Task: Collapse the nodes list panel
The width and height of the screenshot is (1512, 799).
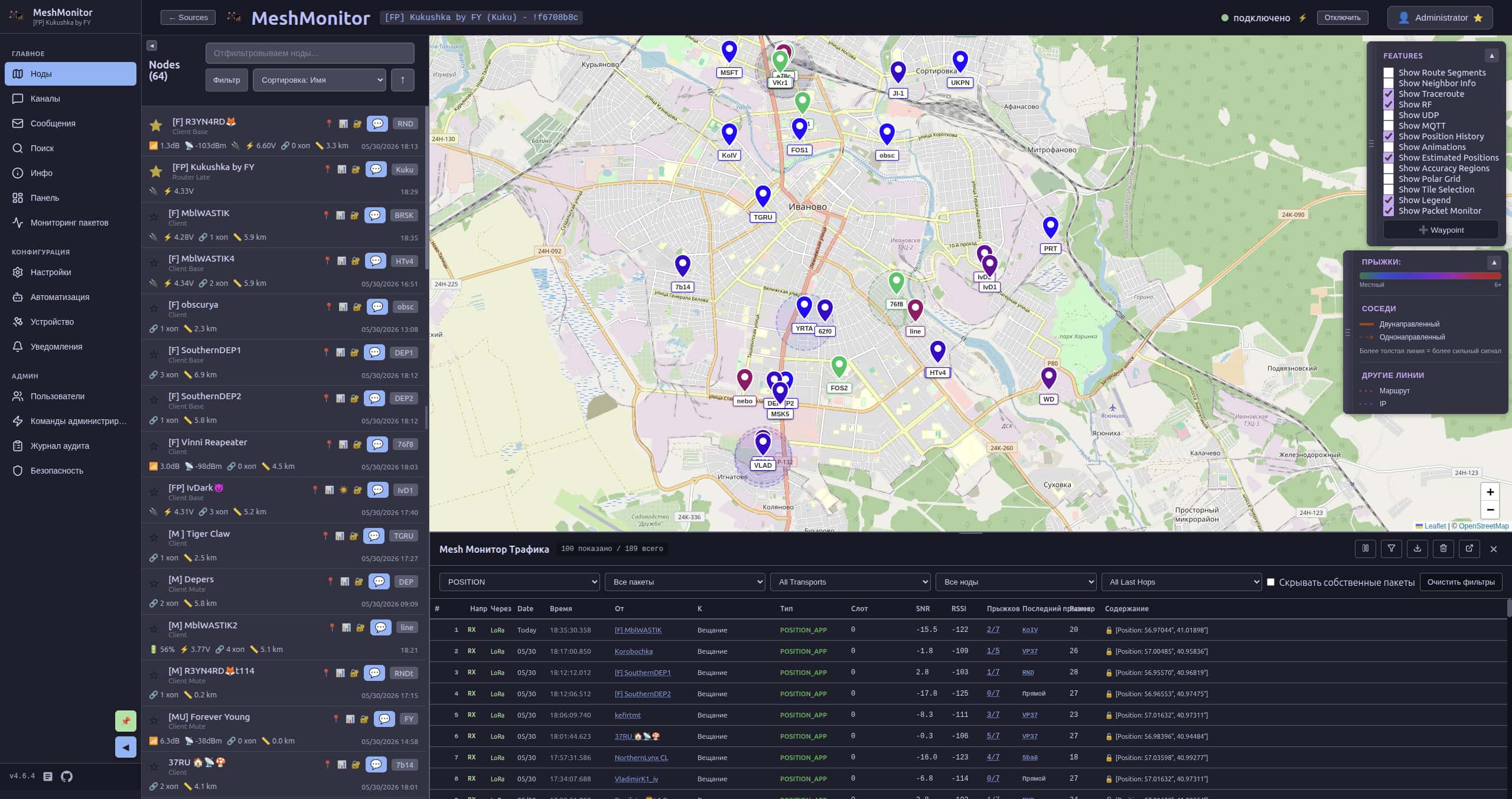Action: tap(152, 45)
